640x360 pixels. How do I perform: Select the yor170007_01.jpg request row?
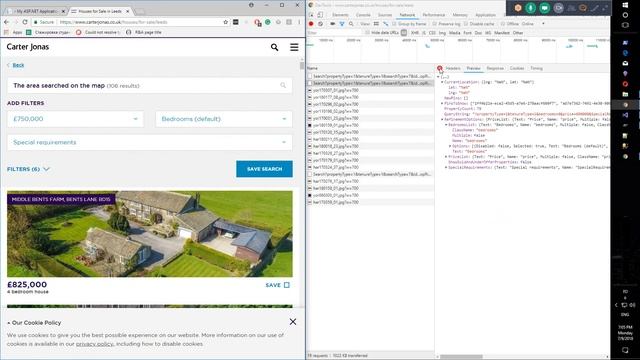point(370,90)
